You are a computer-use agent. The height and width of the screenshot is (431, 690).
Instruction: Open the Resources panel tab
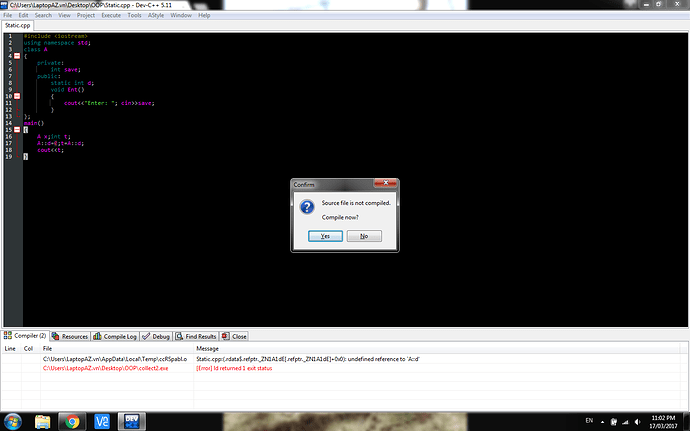[71, 337]
